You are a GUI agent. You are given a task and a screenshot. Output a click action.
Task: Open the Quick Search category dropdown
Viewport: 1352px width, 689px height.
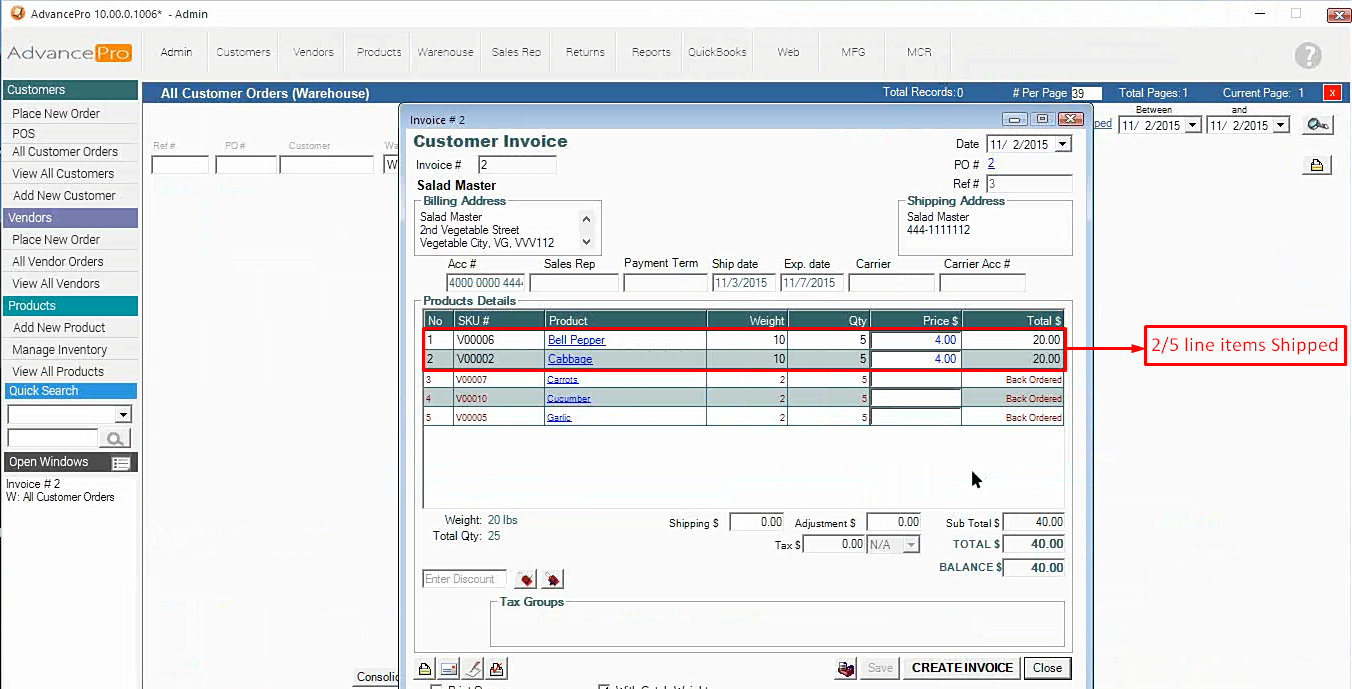coord(123,415)
